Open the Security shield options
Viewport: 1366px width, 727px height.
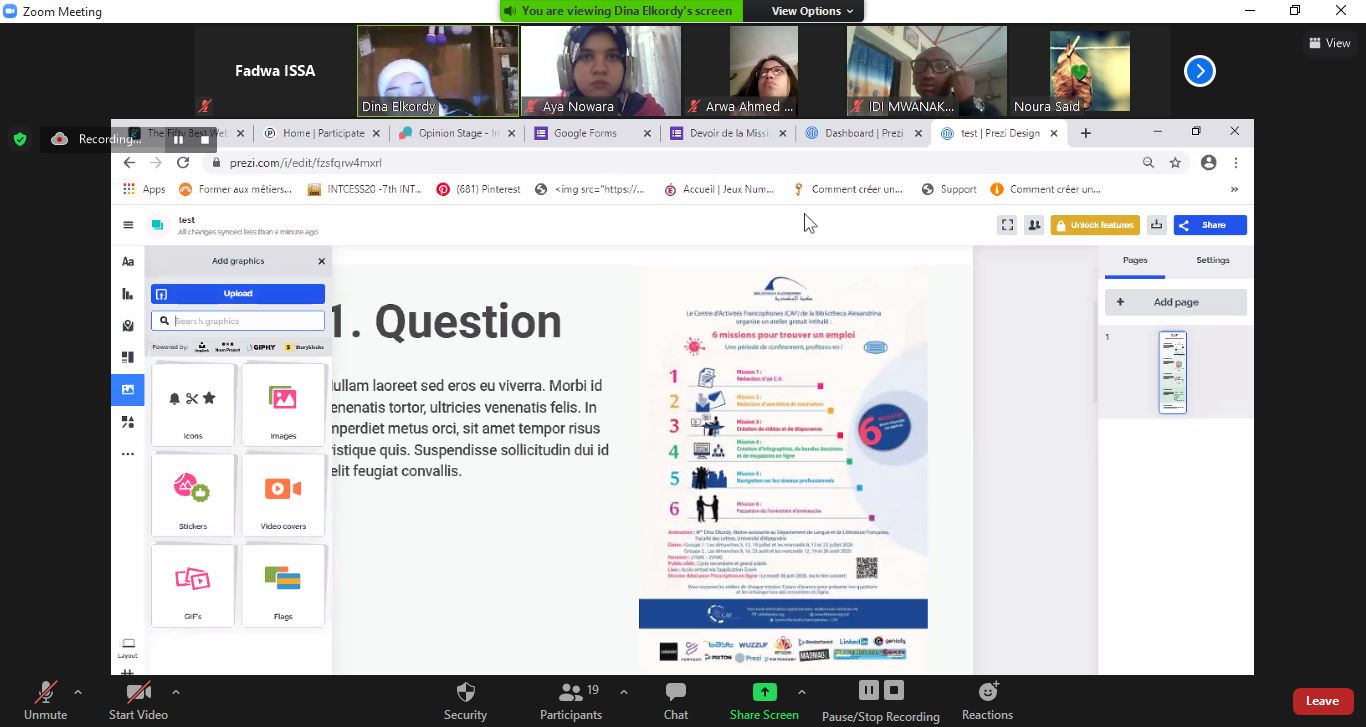tap(465, 700)
